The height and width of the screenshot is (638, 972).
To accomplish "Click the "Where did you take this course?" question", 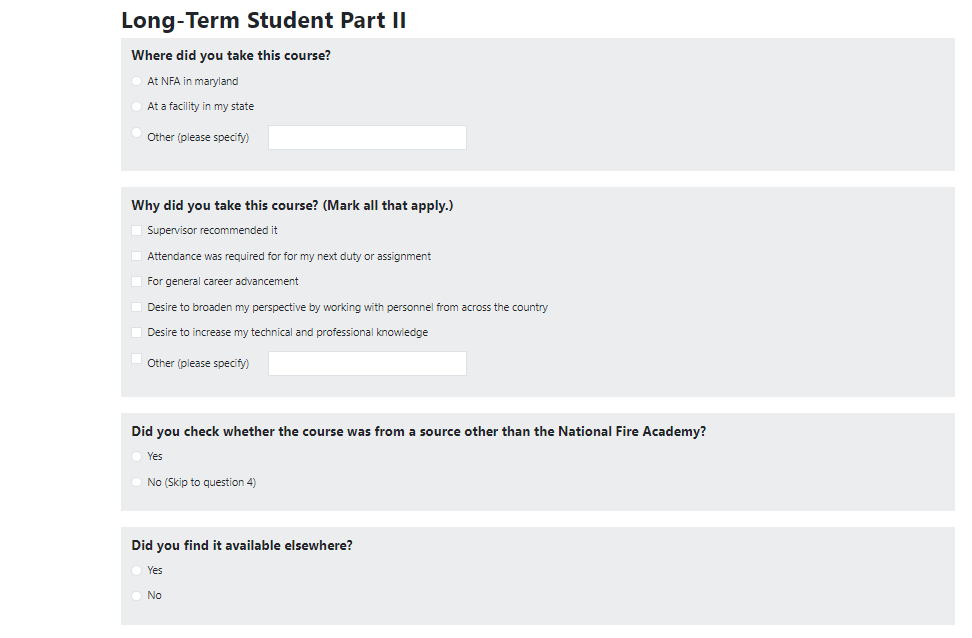I will [x=231, y=56].
